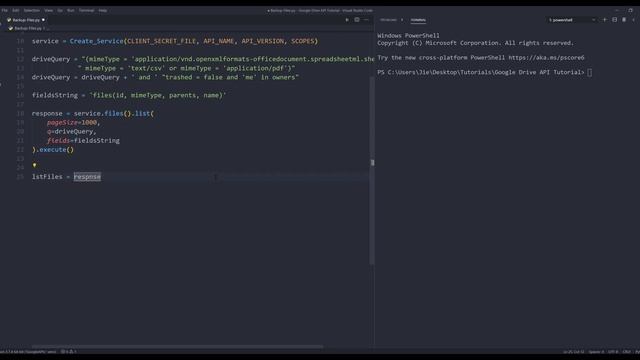Click the UTF-8 encoding status entry
This screenshot has width=640, height=360.
[613, 351]
